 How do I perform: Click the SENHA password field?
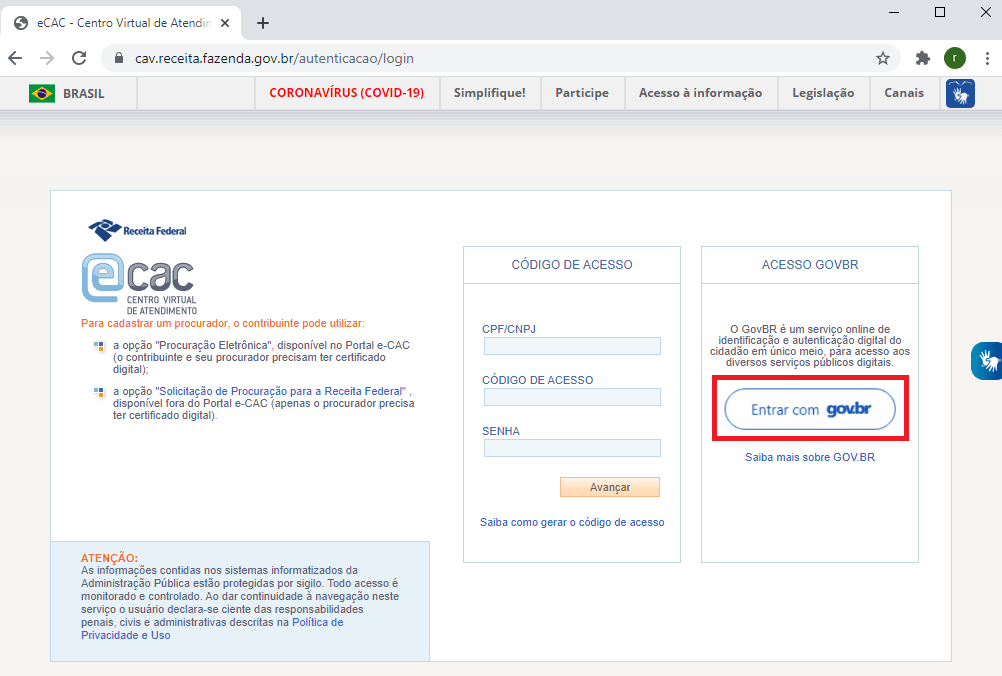click(571, 448)
